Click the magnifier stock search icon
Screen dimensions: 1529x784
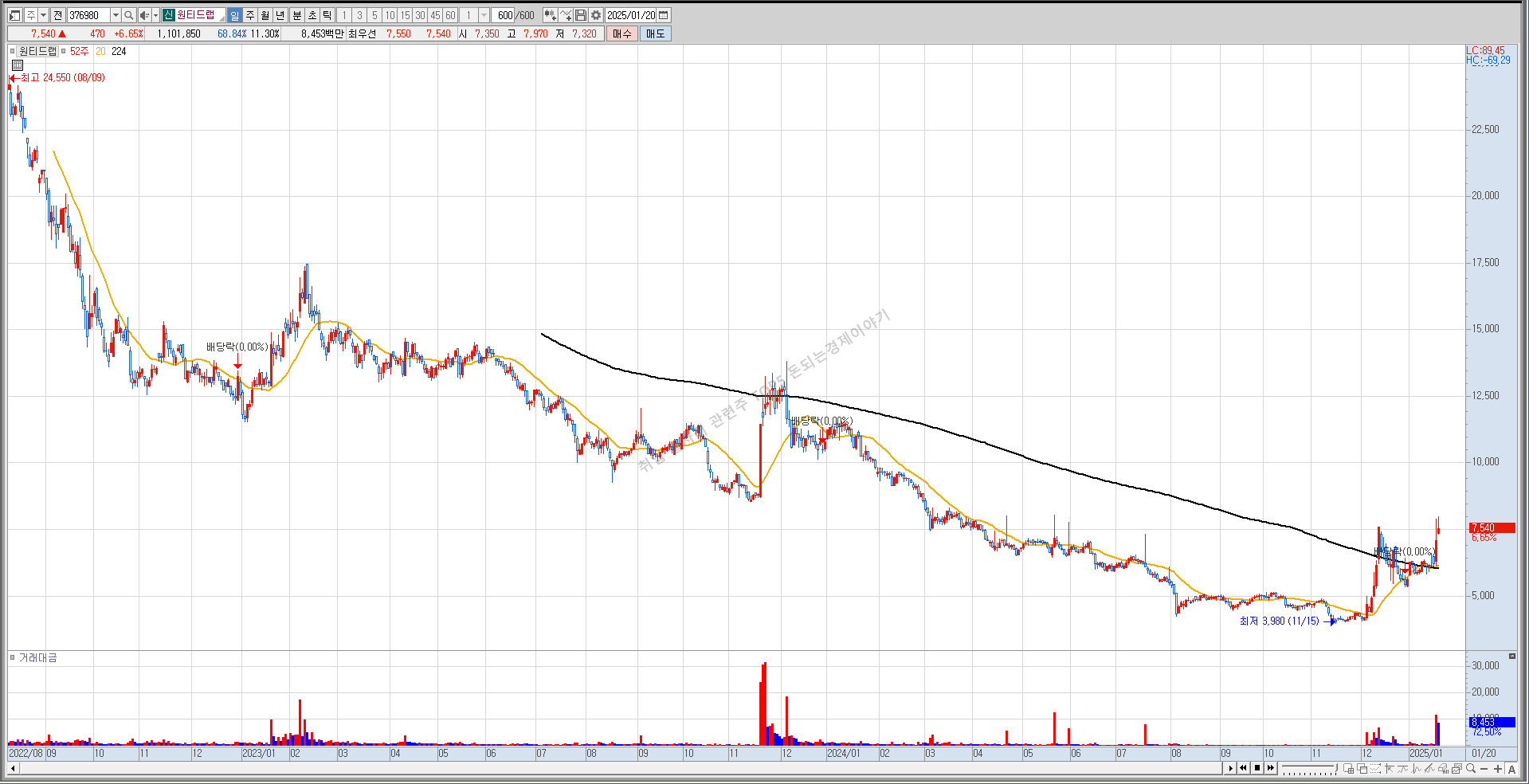pyautogui.click(x=128, y=15)
